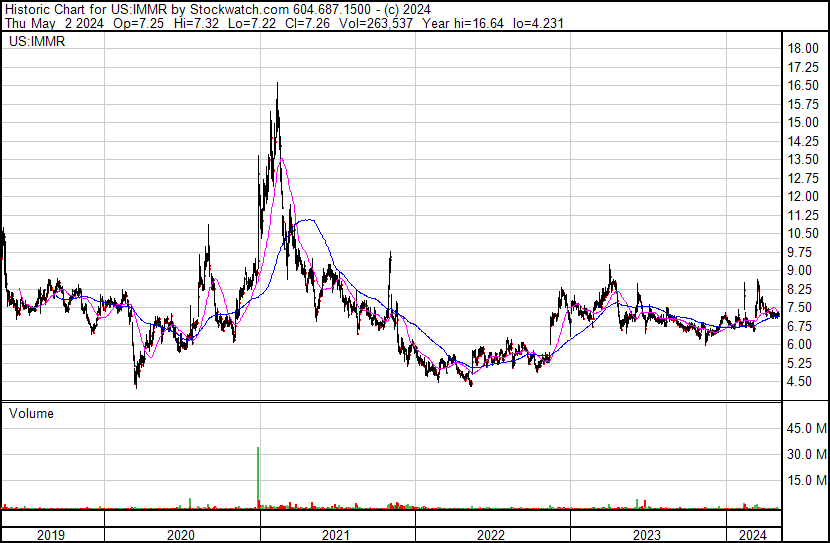Click the Vol=263,537 header value
This screenshot has width=830, height=543.
point(376,23)
